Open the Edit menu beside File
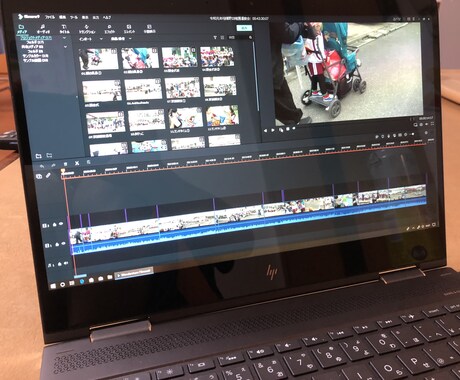 coord(62,17)
